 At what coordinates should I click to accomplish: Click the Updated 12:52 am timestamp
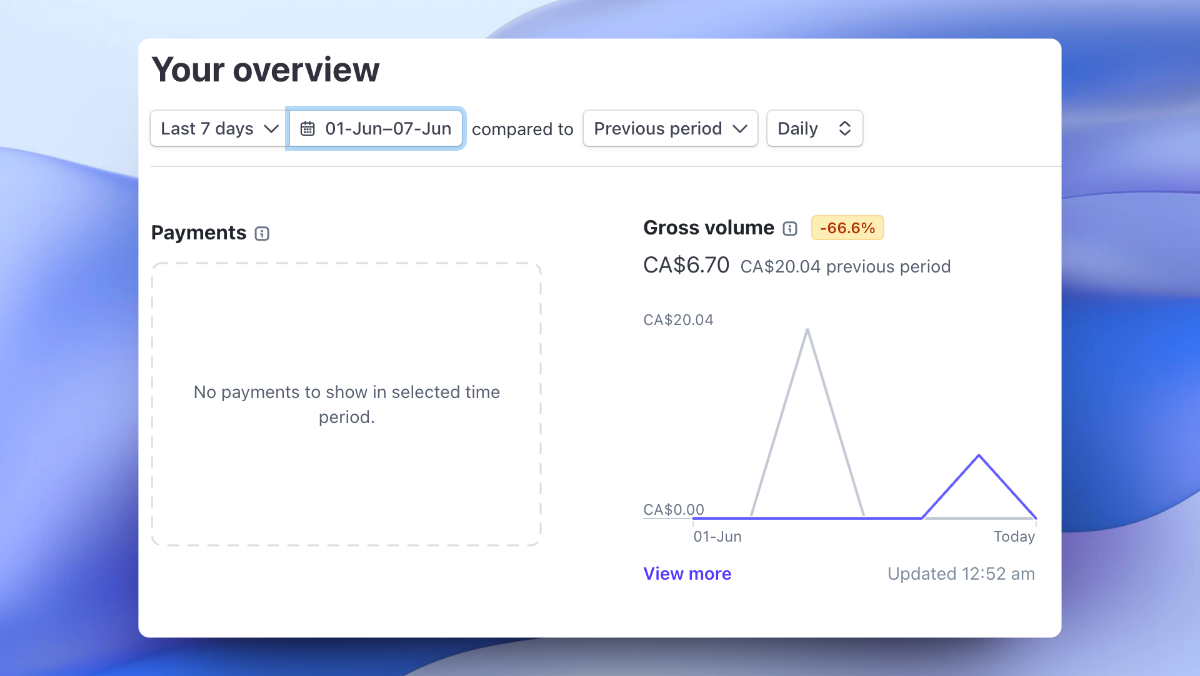point(960,573)
